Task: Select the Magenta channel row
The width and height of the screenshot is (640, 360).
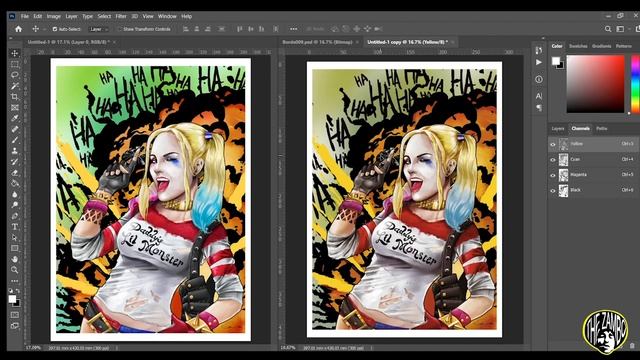Action: pos(594,175)
